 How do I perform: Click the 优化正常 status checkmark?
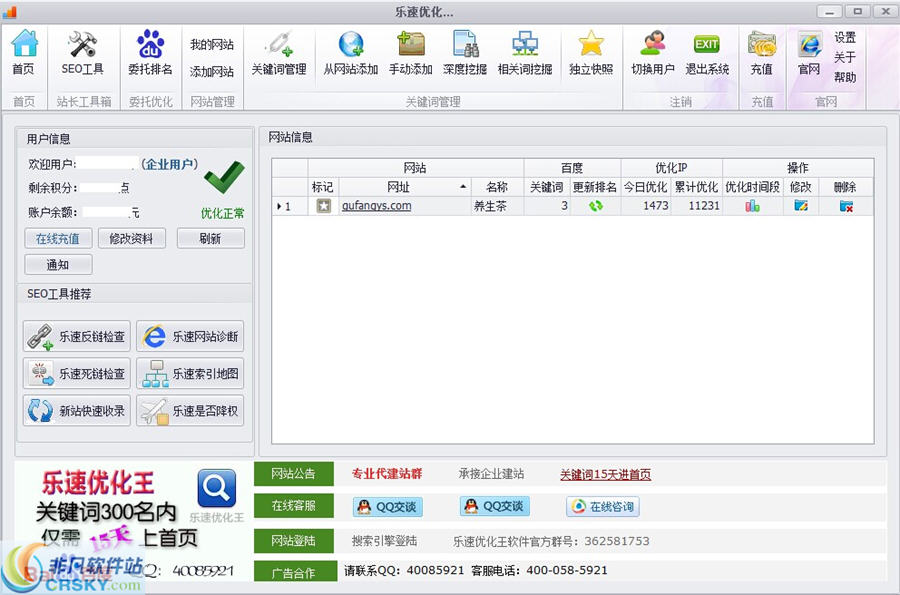click(224, 178)
